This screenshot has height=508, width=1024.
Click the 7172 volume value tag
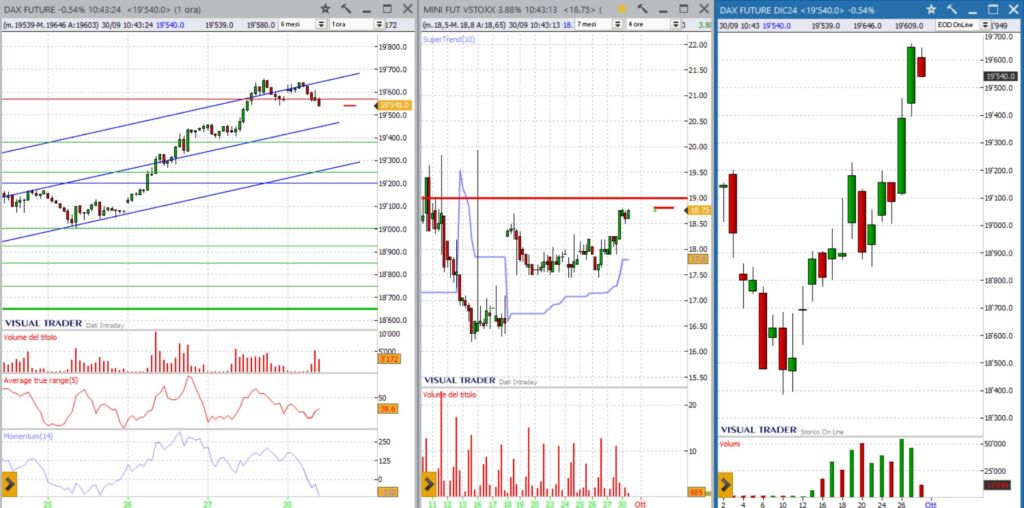(x=389, y=359)
